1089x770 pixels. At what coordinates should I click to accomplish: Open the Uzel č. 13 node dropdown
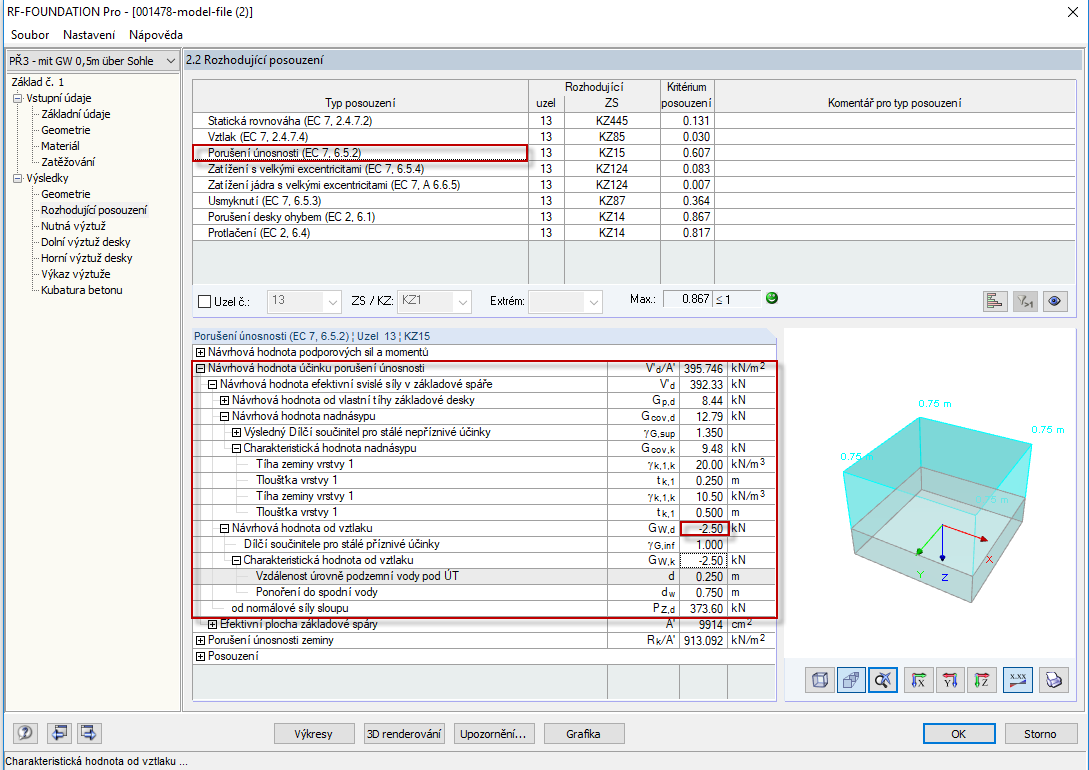click(x=304, y=301)
